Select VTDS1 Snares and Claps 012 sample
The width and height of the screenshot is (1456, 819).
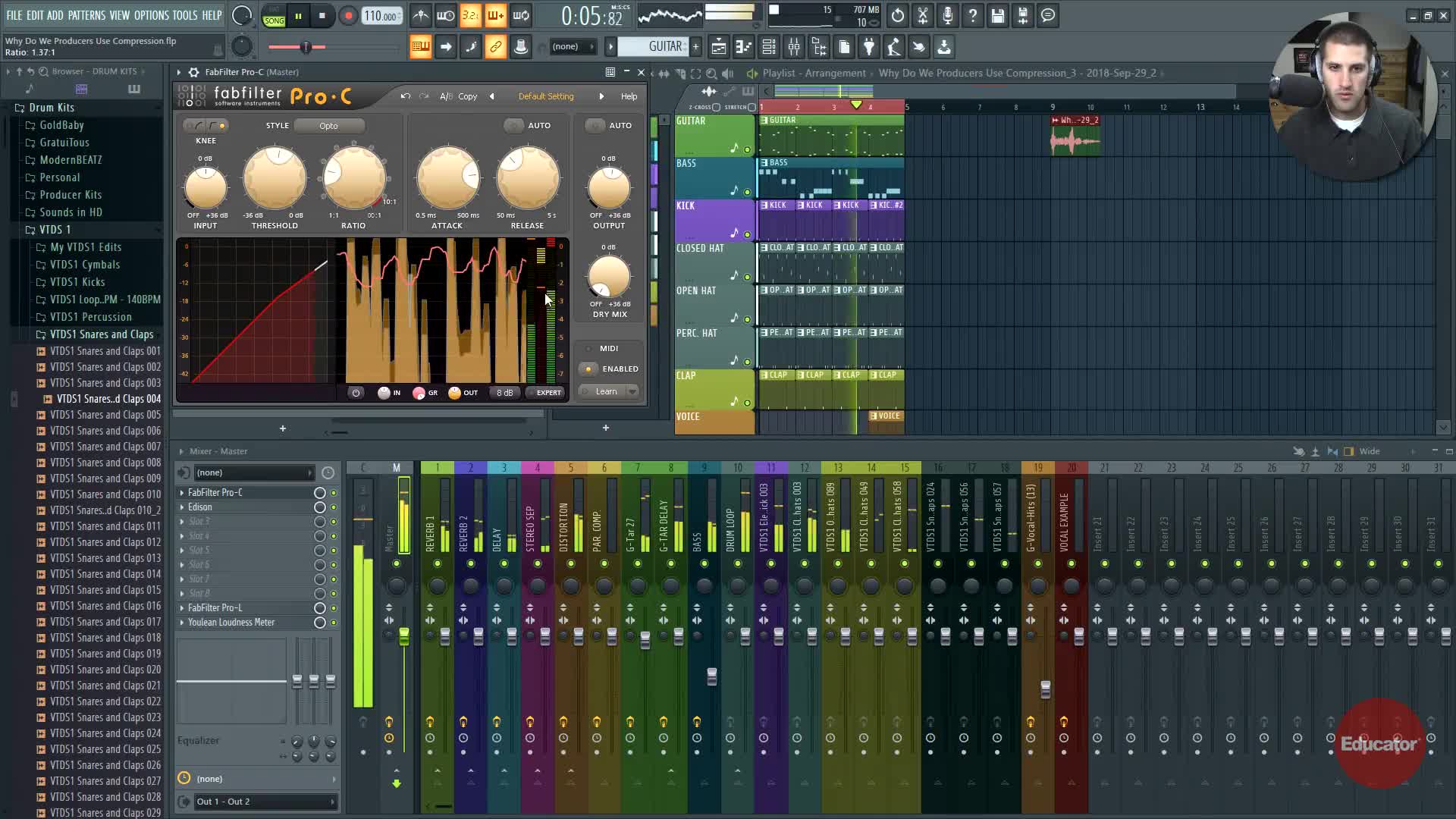(105, 542)
